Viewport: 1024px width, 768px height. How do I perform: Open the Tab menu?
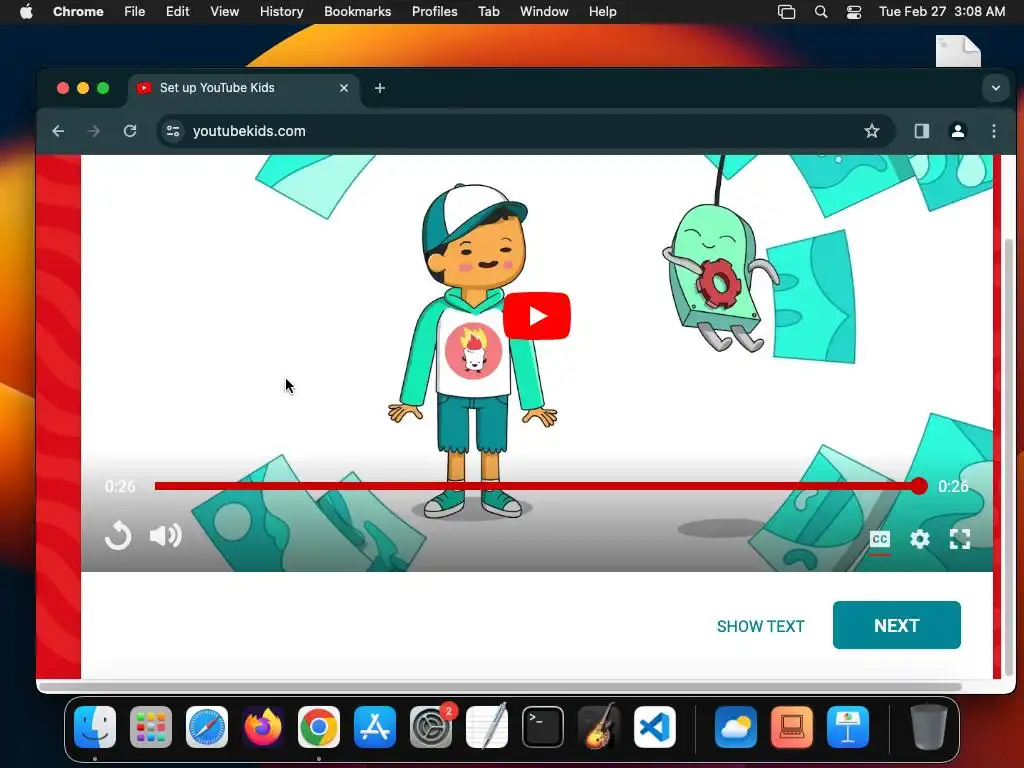coord(488,12)
